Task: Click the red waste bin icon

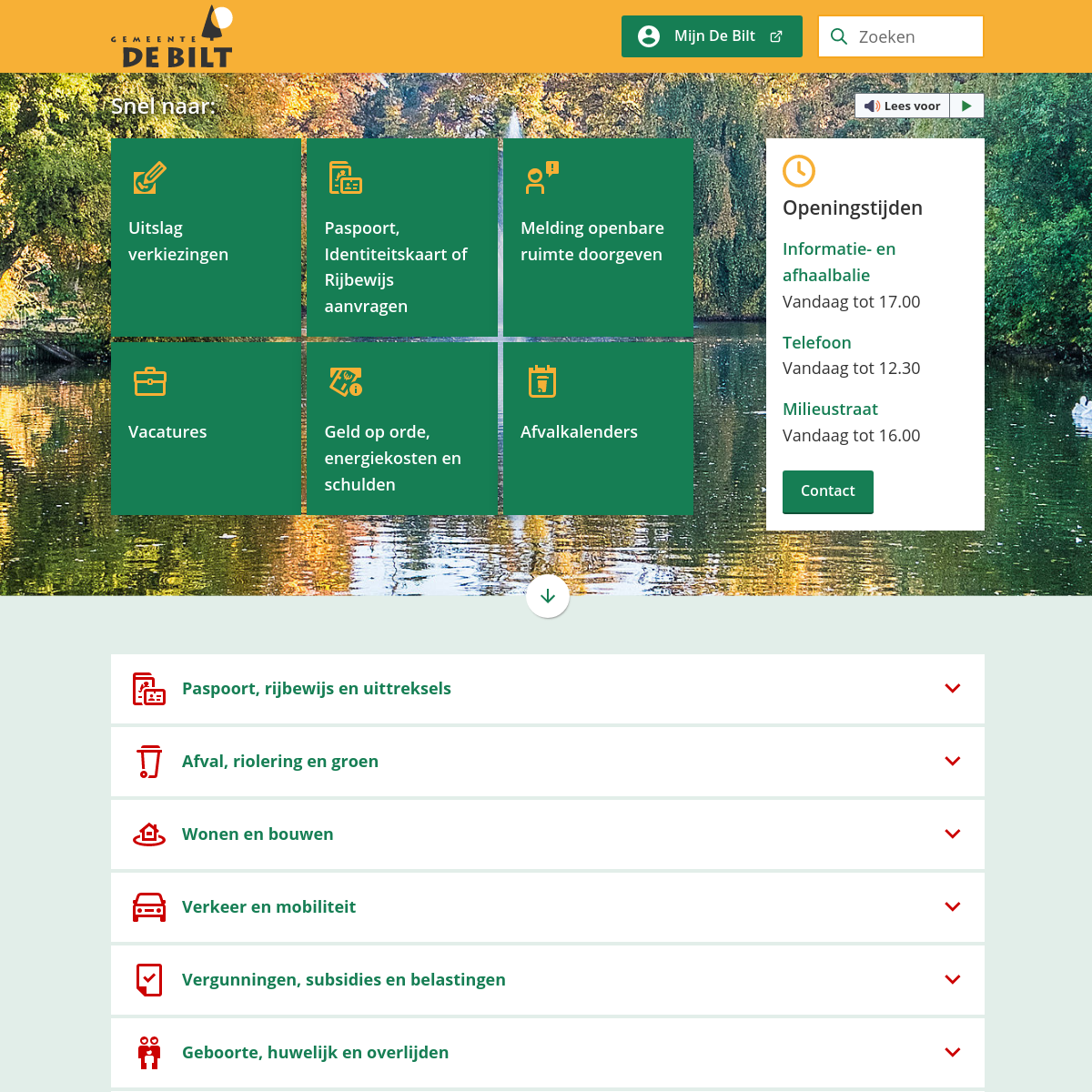Action: (149, 762)
